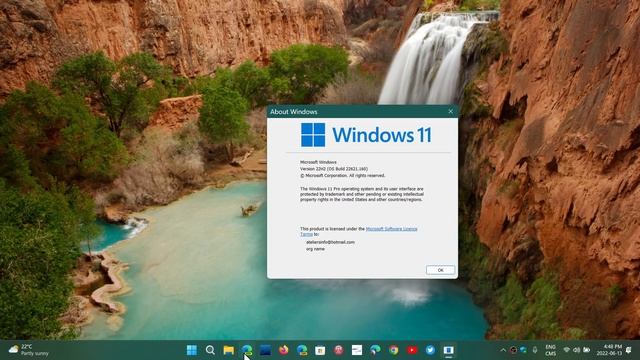Close the About Windows dialog
Image resolution: width=640 pixels, height=360 pixels.
pyautogui.click(x=451, y=111)
